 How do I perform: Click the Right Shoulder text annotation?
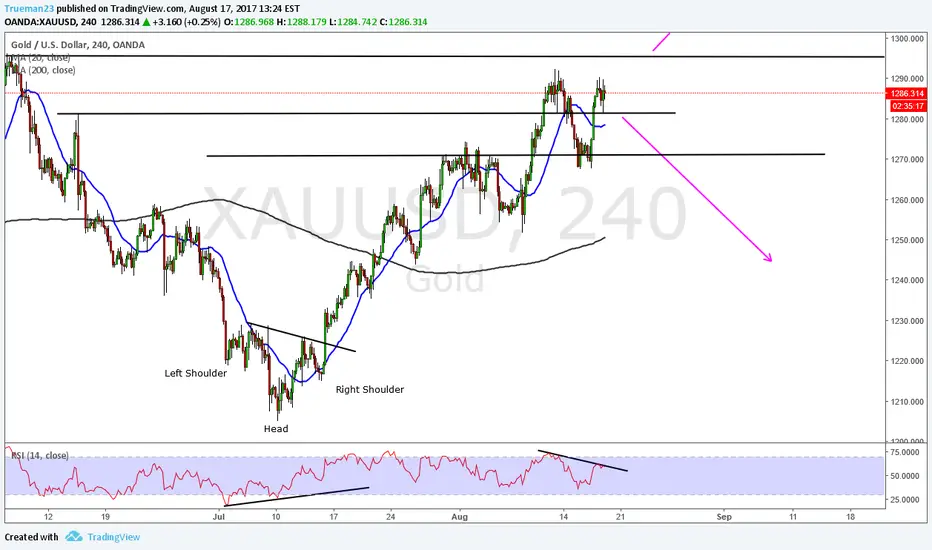pyautogui.click(x=370, y=389)
